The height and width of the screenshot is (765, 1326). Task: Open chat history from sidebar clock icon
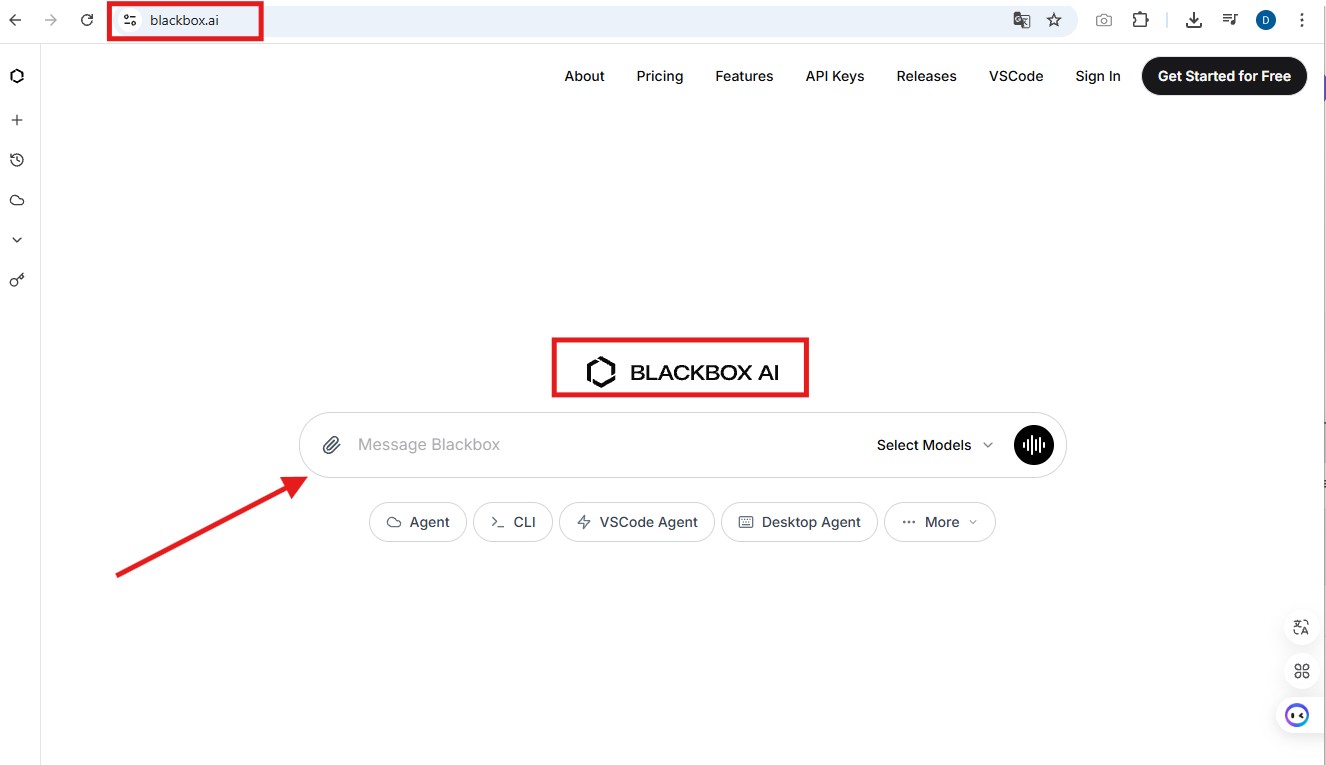tap(17, 160)
